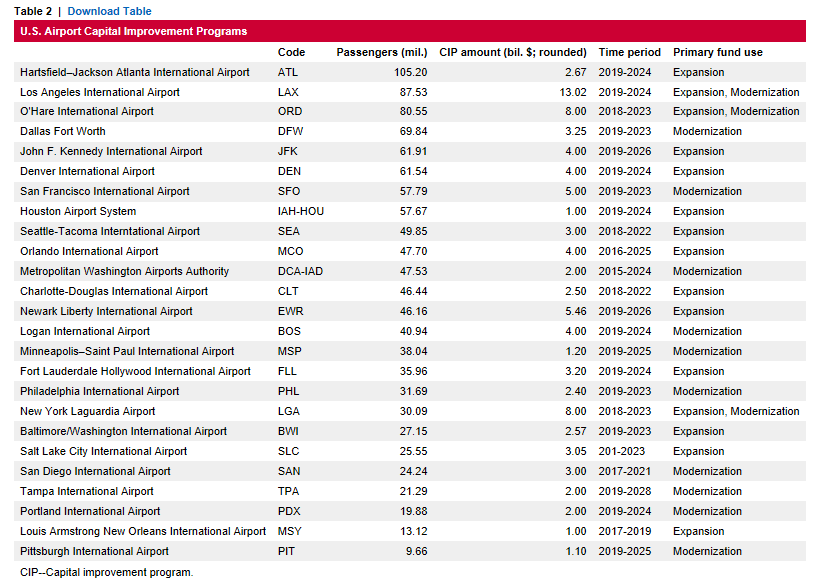Click the Tampa International Airport name
The image size is (821, 584).
click(x=87, y=491)
